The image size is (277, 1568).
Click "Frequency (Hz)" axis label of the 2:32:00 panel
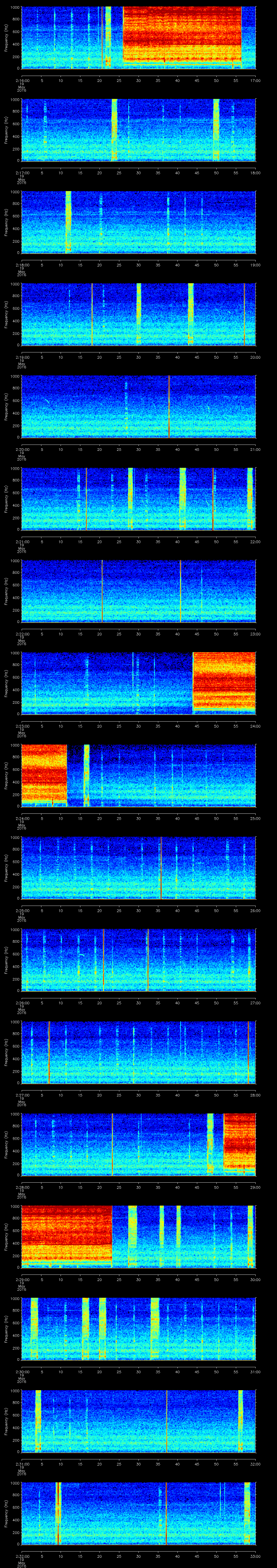[7, 1514]
